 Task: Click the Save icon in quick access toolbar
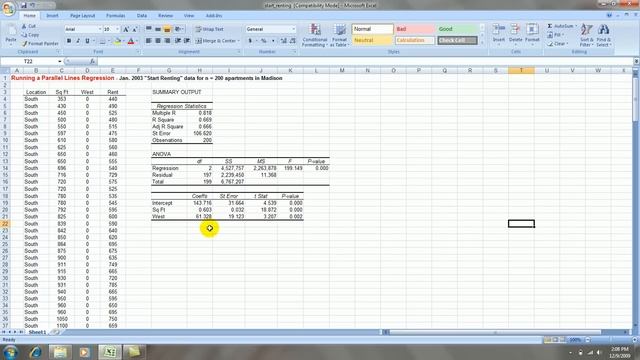(24, 5)
